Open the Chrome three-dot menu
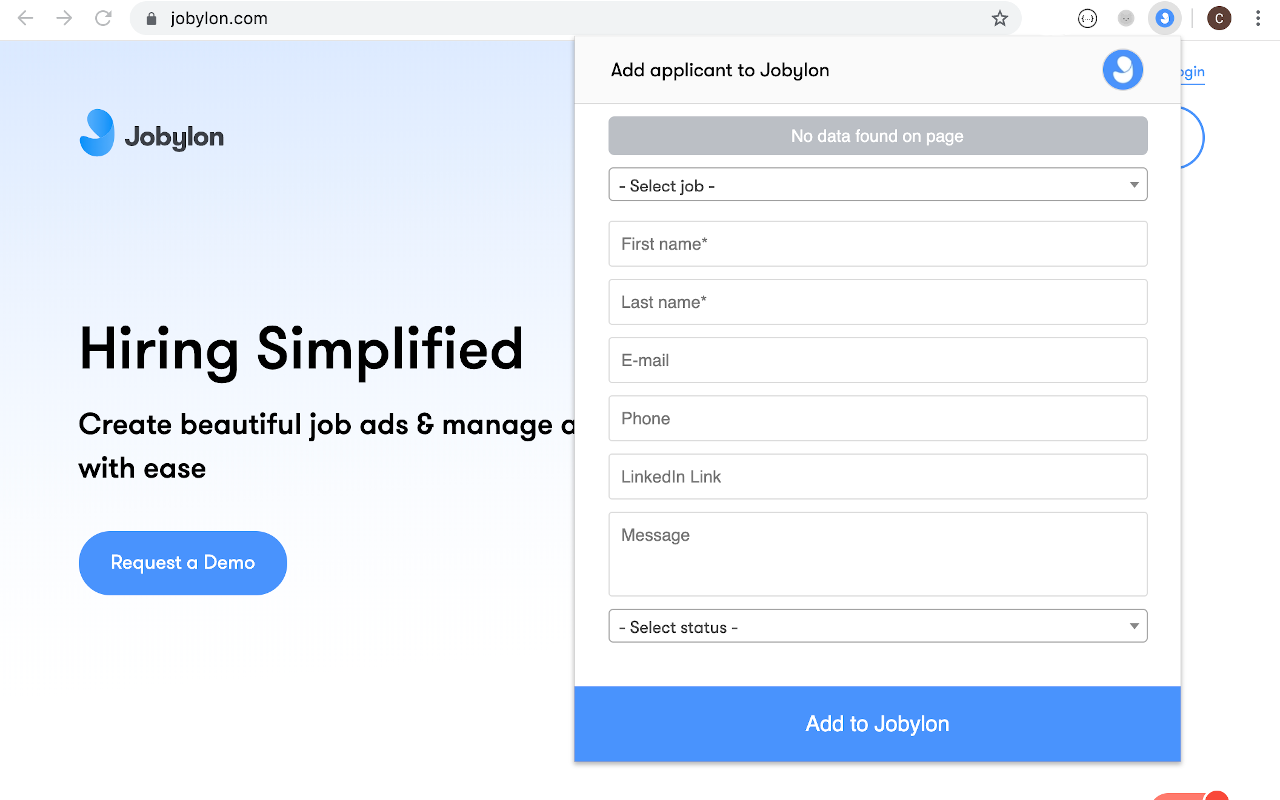The height and width of the screenshot is (800, 1280). pyautogui.click(x=1258, y=18)
